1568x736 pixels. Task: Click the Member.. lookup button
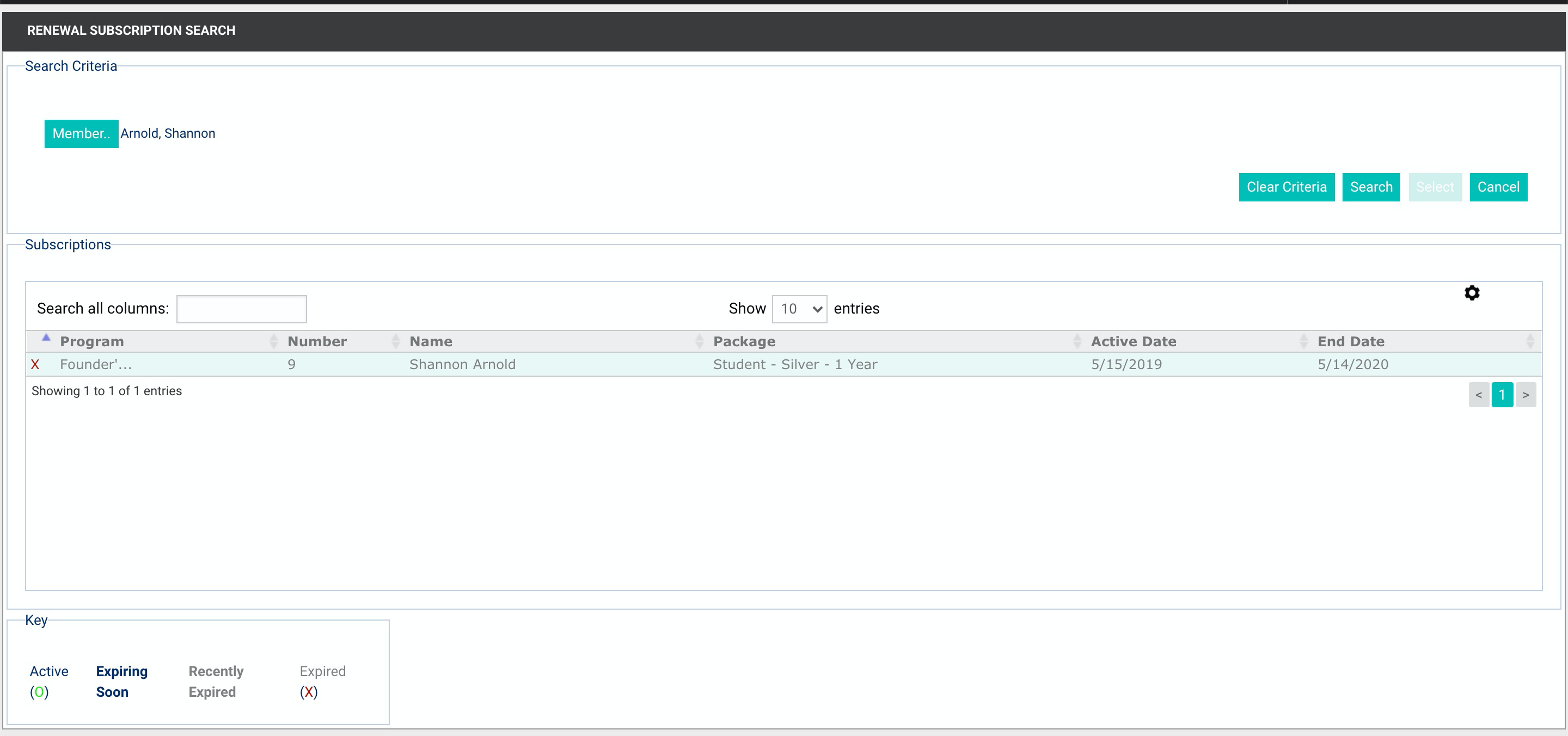82,134
